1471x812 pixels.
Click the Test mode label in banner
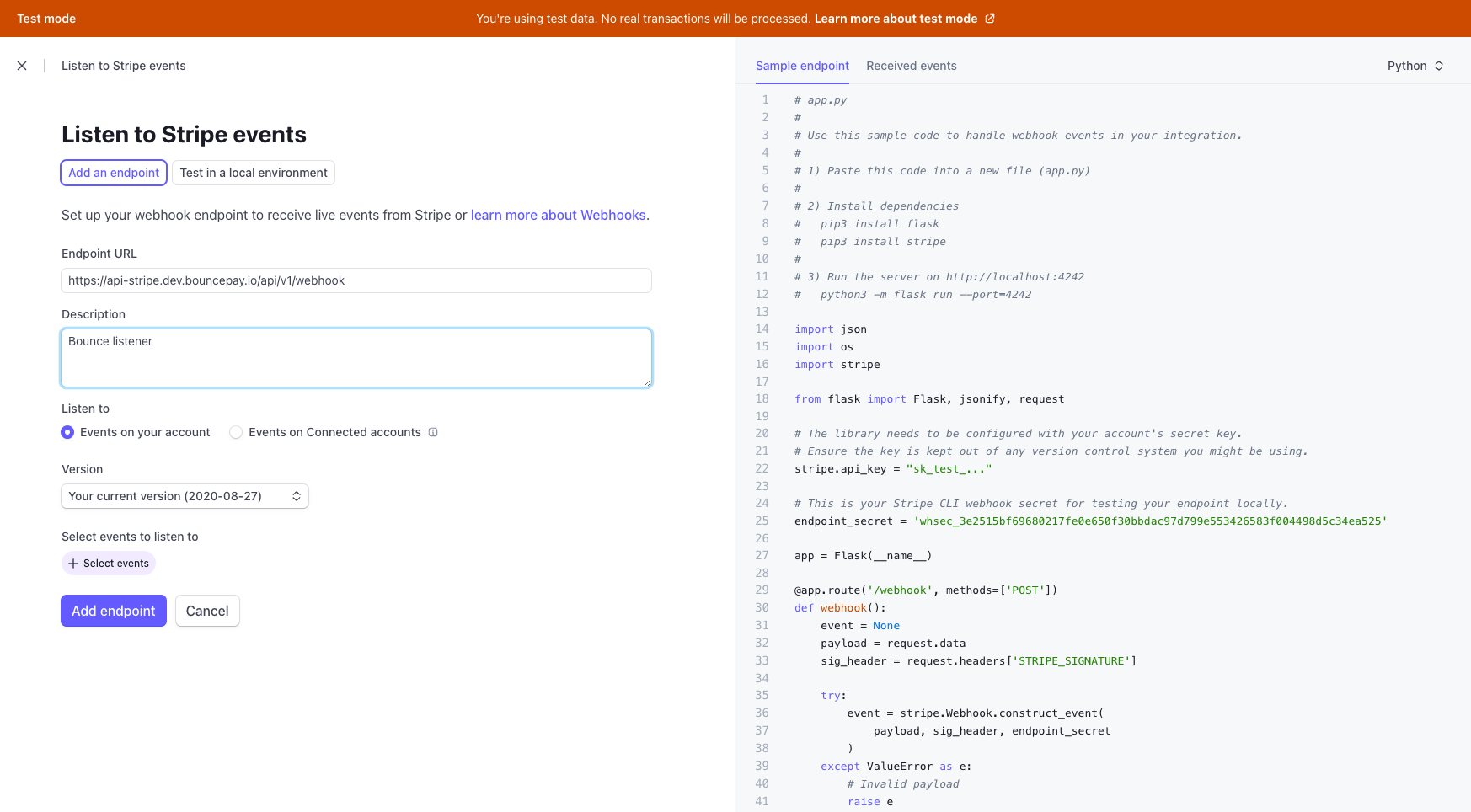click(x=46, y=19)
